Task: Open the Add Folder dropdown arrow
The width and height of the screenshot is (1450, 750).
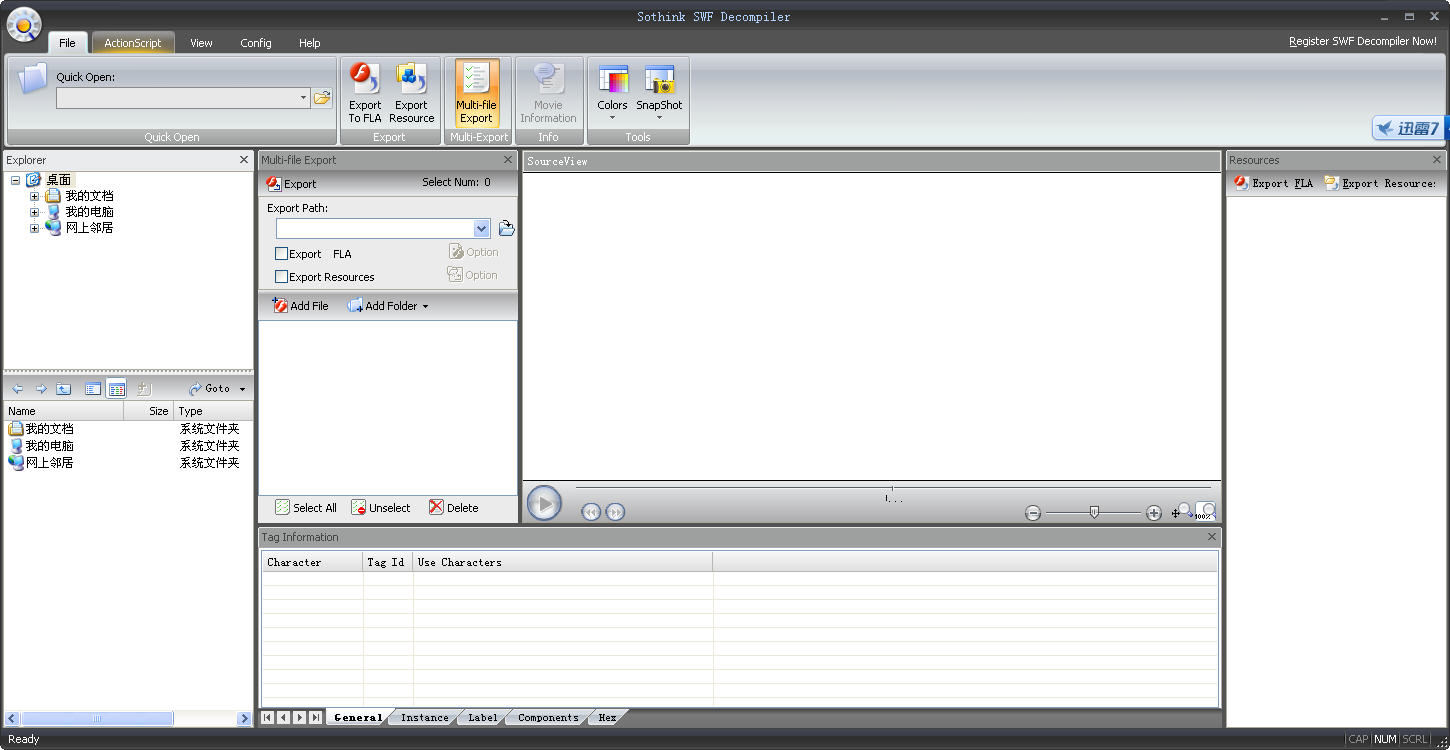Action: [425, 307]
